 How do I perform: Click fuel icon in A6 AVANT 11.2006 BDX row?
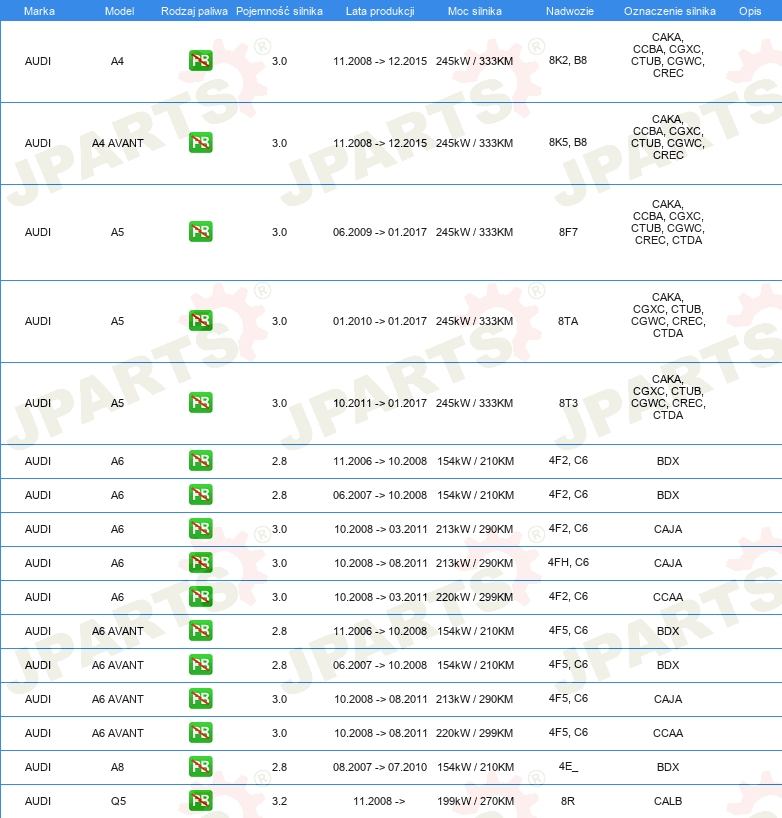point(200,631)
